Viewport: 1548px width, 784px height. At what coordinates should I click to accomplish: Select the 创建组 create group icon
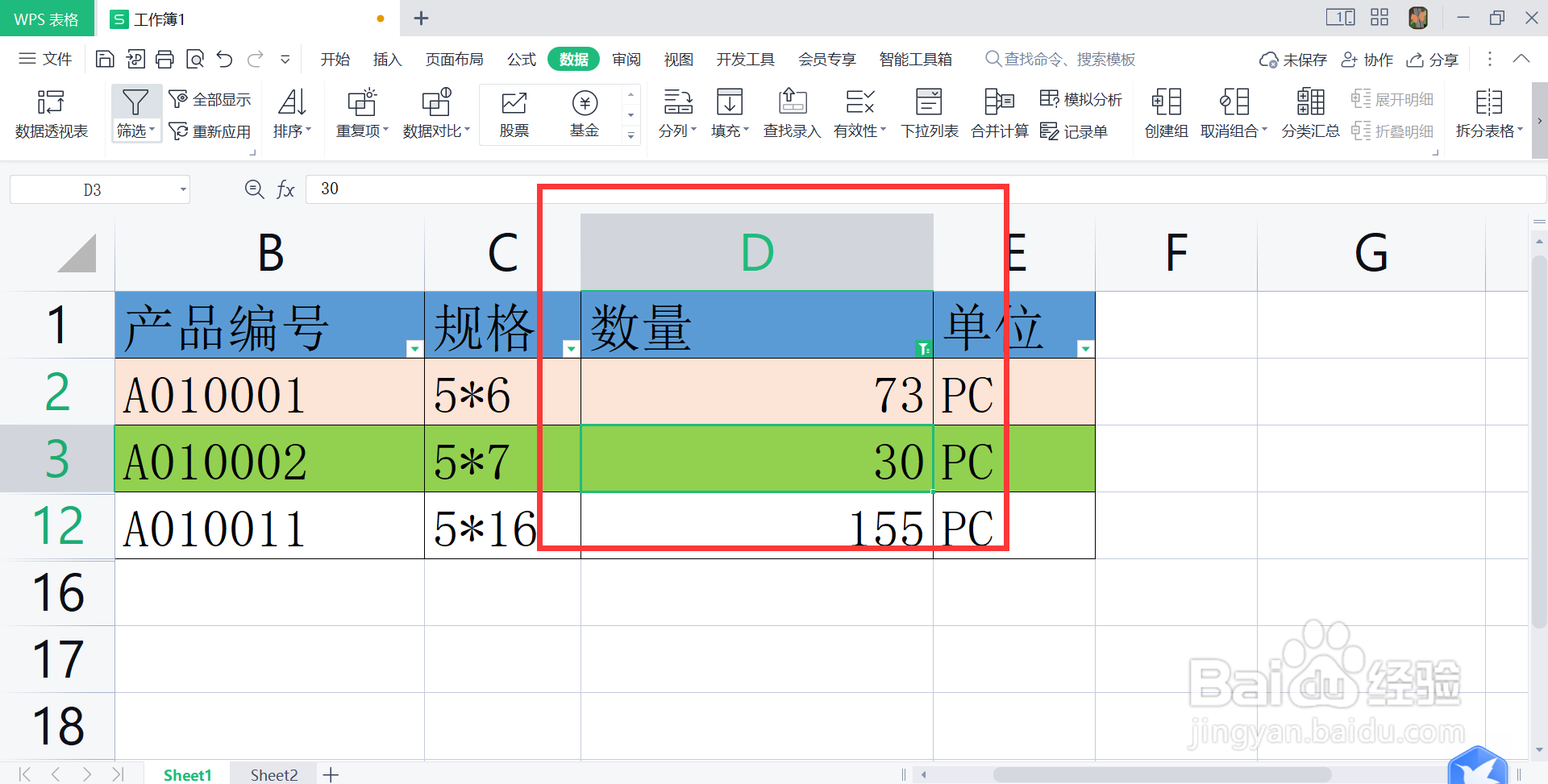tap(1164, 113)
